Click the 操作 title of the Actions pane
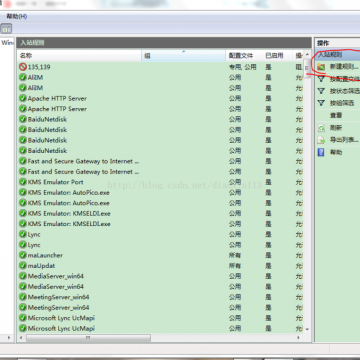Screen dimensions: 360x360 point(323,43)
